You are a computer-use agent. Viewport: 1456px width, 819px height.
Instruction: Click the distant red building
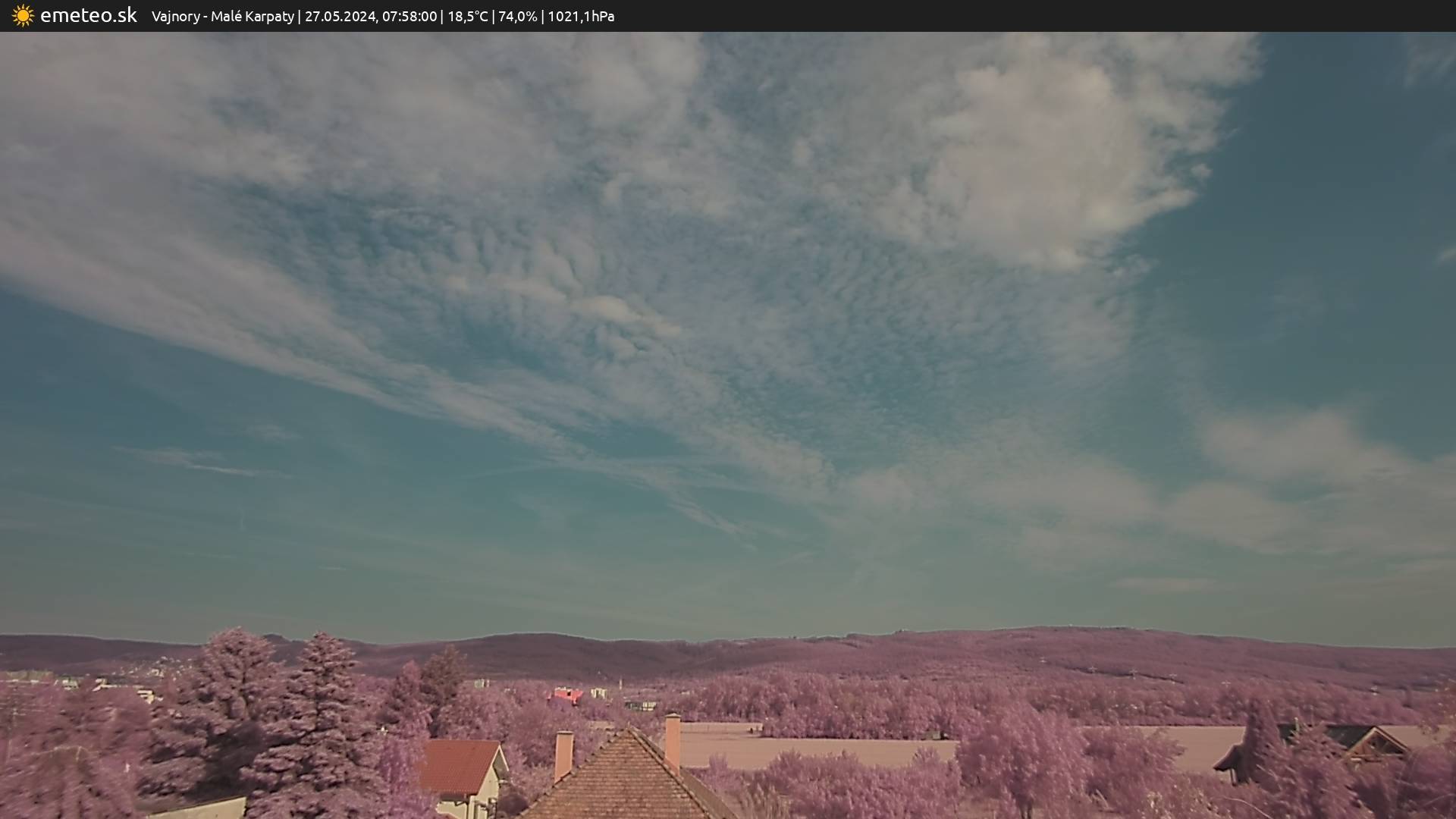click(567, 695)
